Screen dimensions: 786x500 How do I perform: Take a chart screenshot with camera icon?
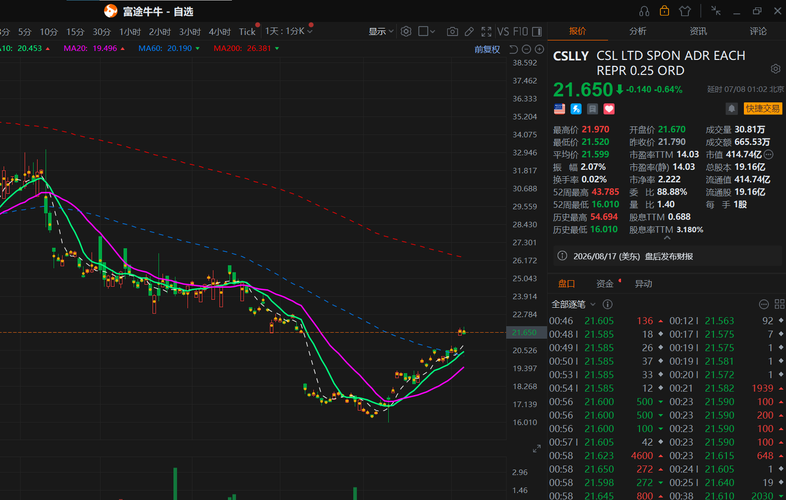pyautogui.click(x=452, y=32)
